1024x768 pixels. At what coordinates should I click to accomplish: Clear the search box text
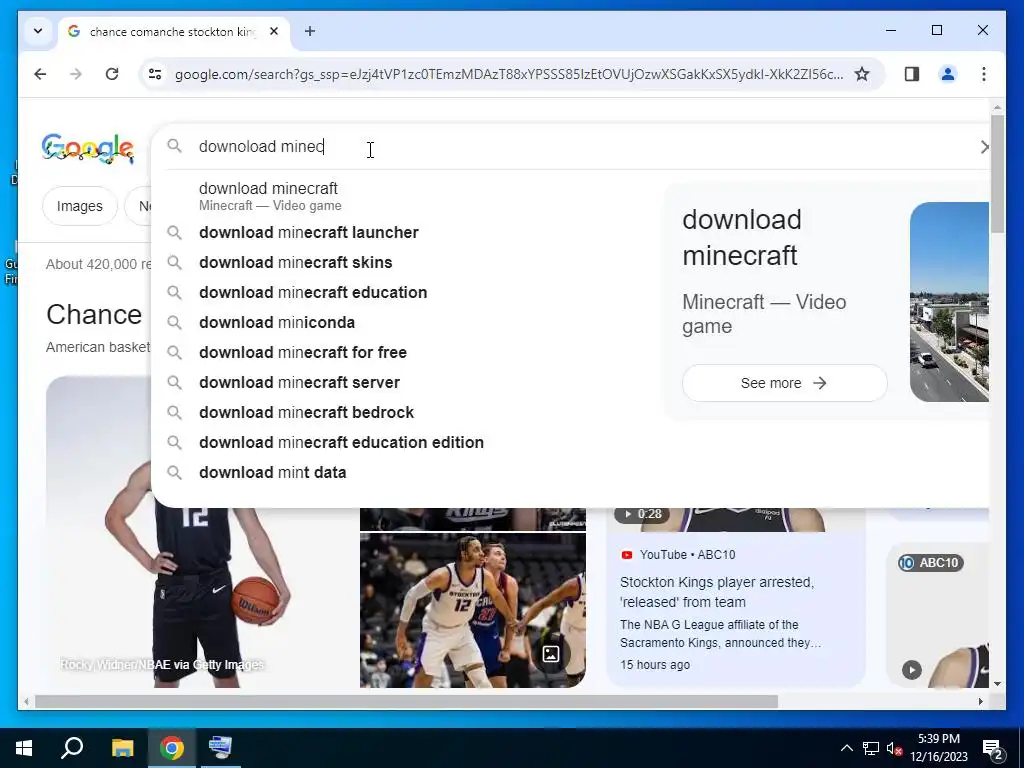(x=984, y=147)
